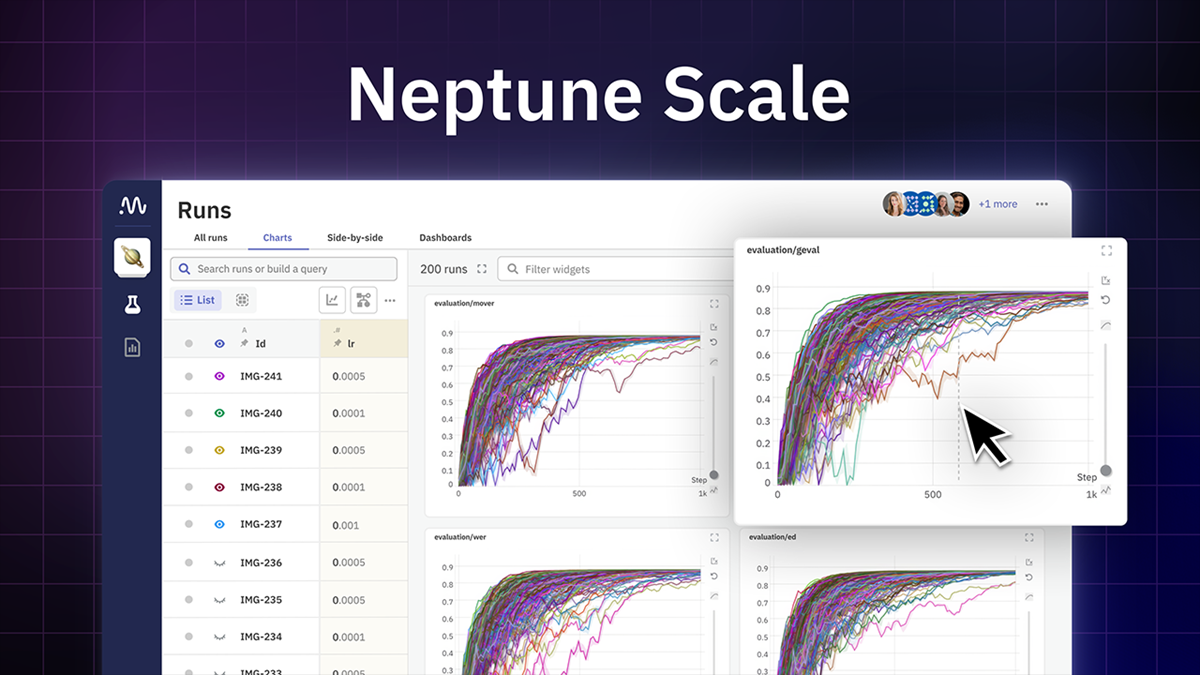Open the reports chart icon in sidebar
This screenshot has width=1200, height=675.
pos(132,347)
